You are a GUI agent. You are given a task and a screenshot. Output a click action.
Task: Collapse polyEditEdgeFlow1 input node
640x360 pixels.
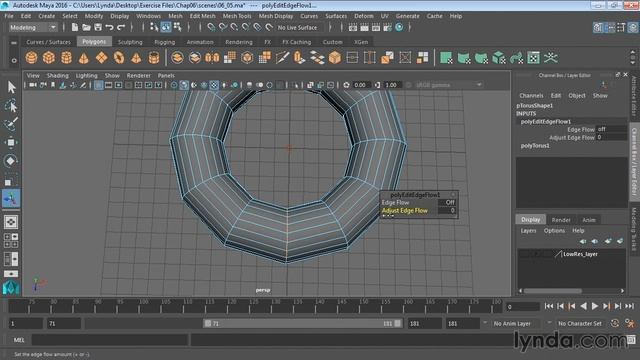546,122
